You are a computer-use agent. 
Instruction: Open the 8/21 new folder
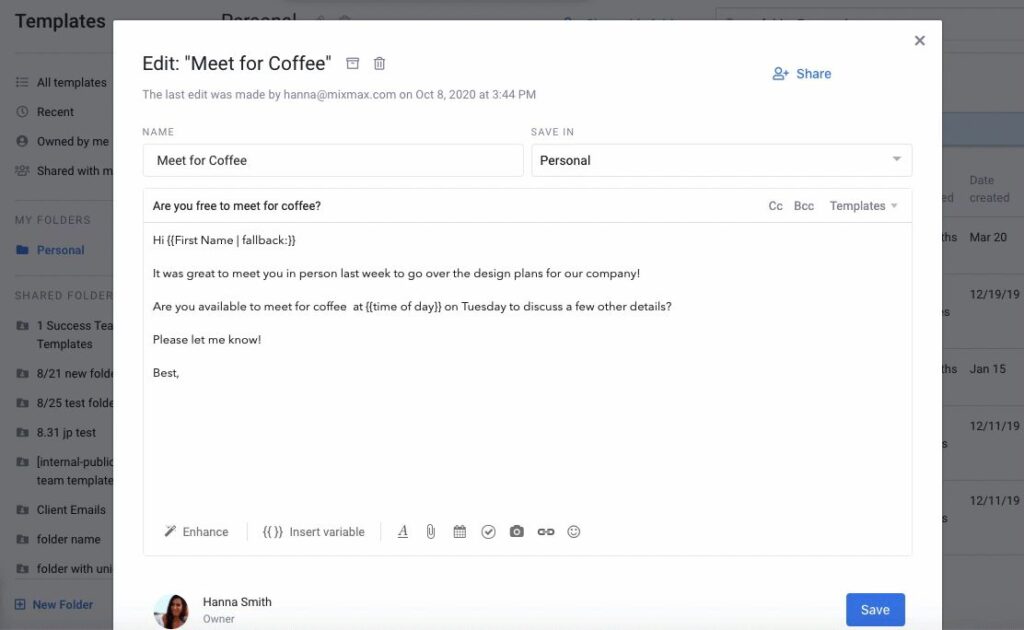point(63,373)
